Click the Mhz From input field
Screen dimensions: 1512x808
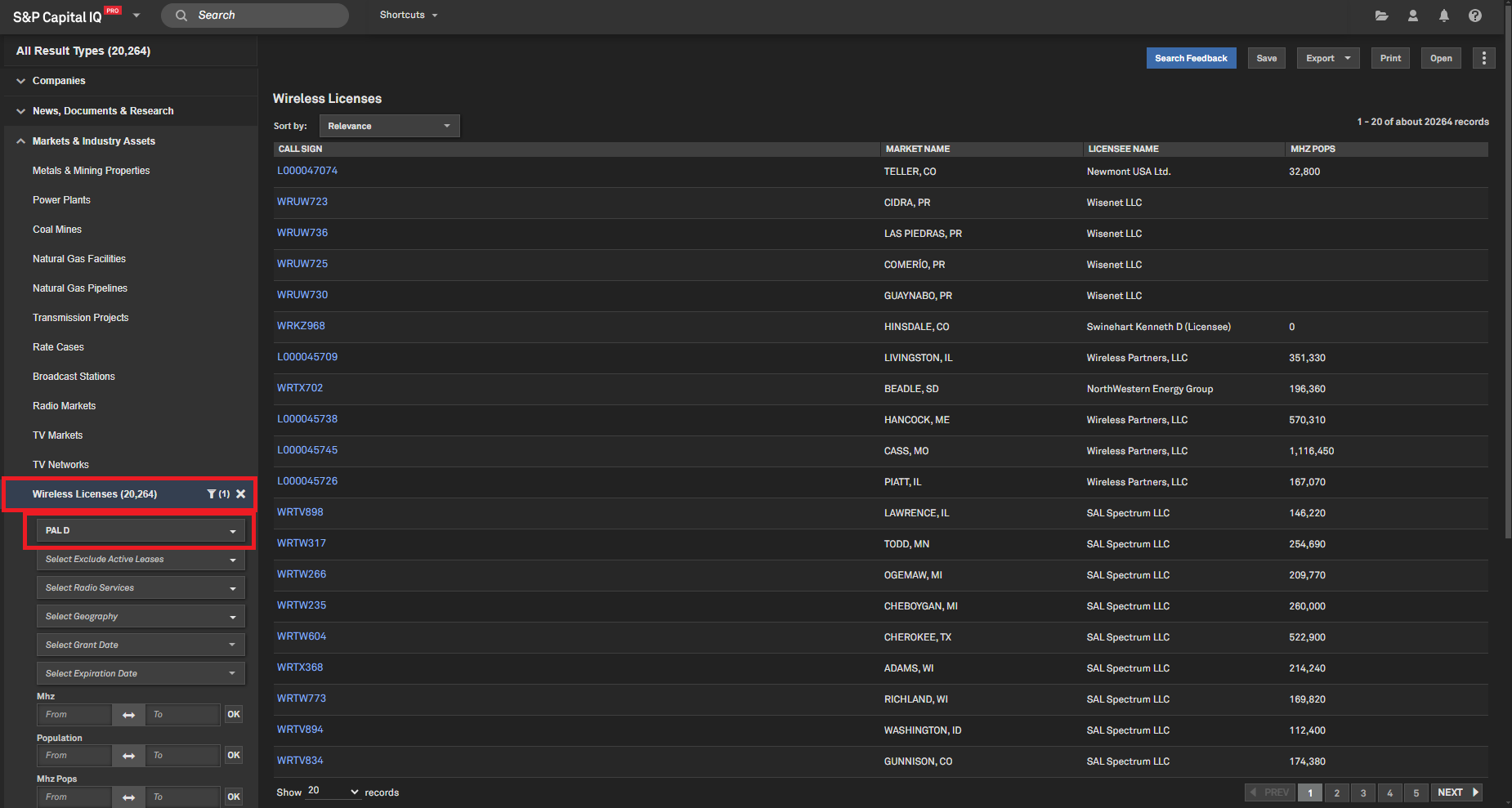tap(74, 715)
